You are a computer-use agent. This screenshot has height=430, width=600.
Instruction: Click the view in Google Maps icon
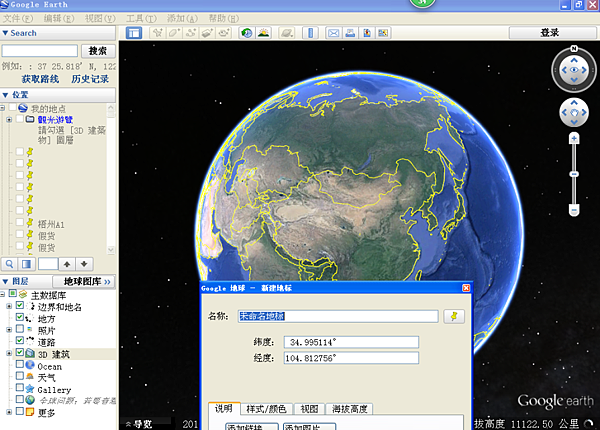click(367, 33)
